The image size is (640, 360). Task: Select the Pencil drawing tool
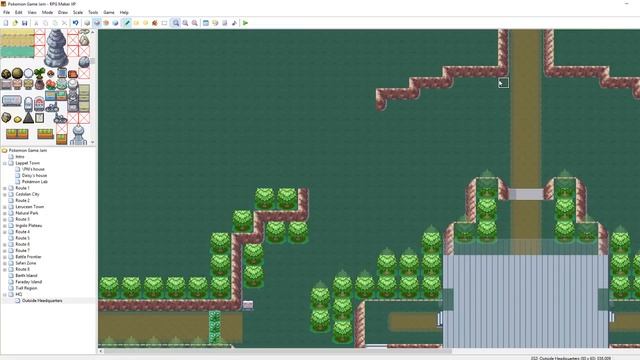point(127,23)
